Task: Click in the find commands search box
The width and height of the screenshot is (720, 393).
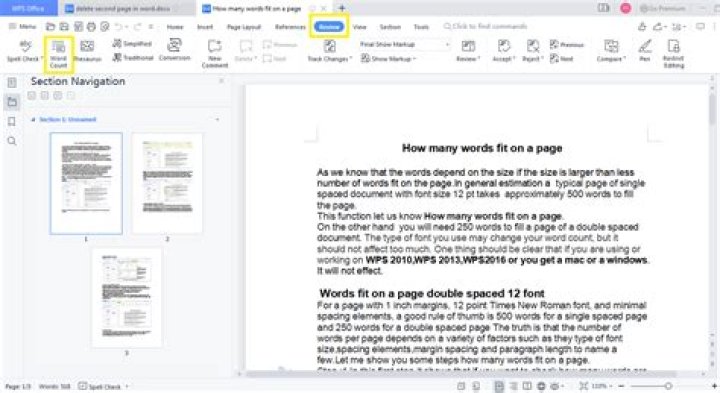Action: pos(485,27)
